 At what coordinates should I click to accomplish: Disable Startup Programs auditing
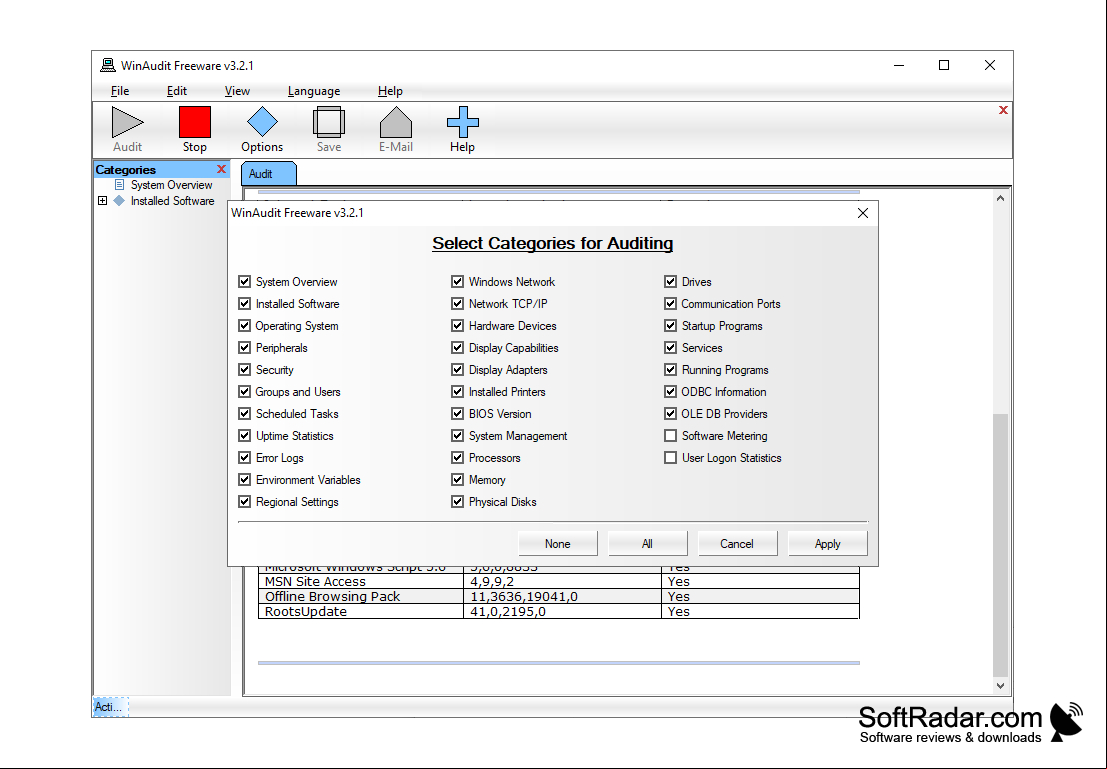(x=671, y=326)
